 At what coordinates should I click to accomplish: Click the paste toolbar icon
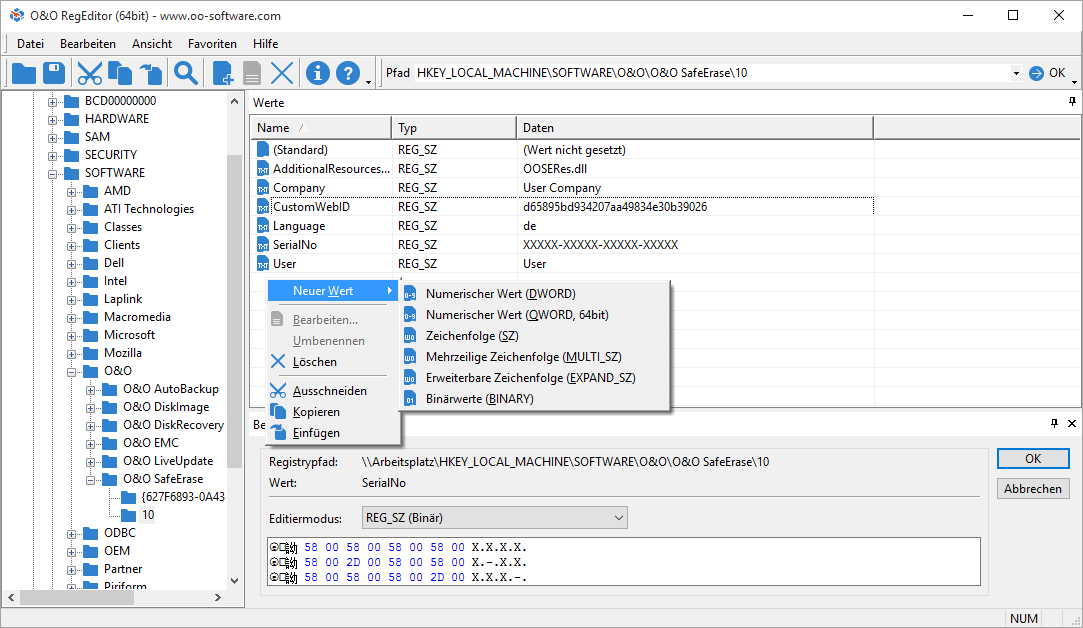[x=151, y=73]
